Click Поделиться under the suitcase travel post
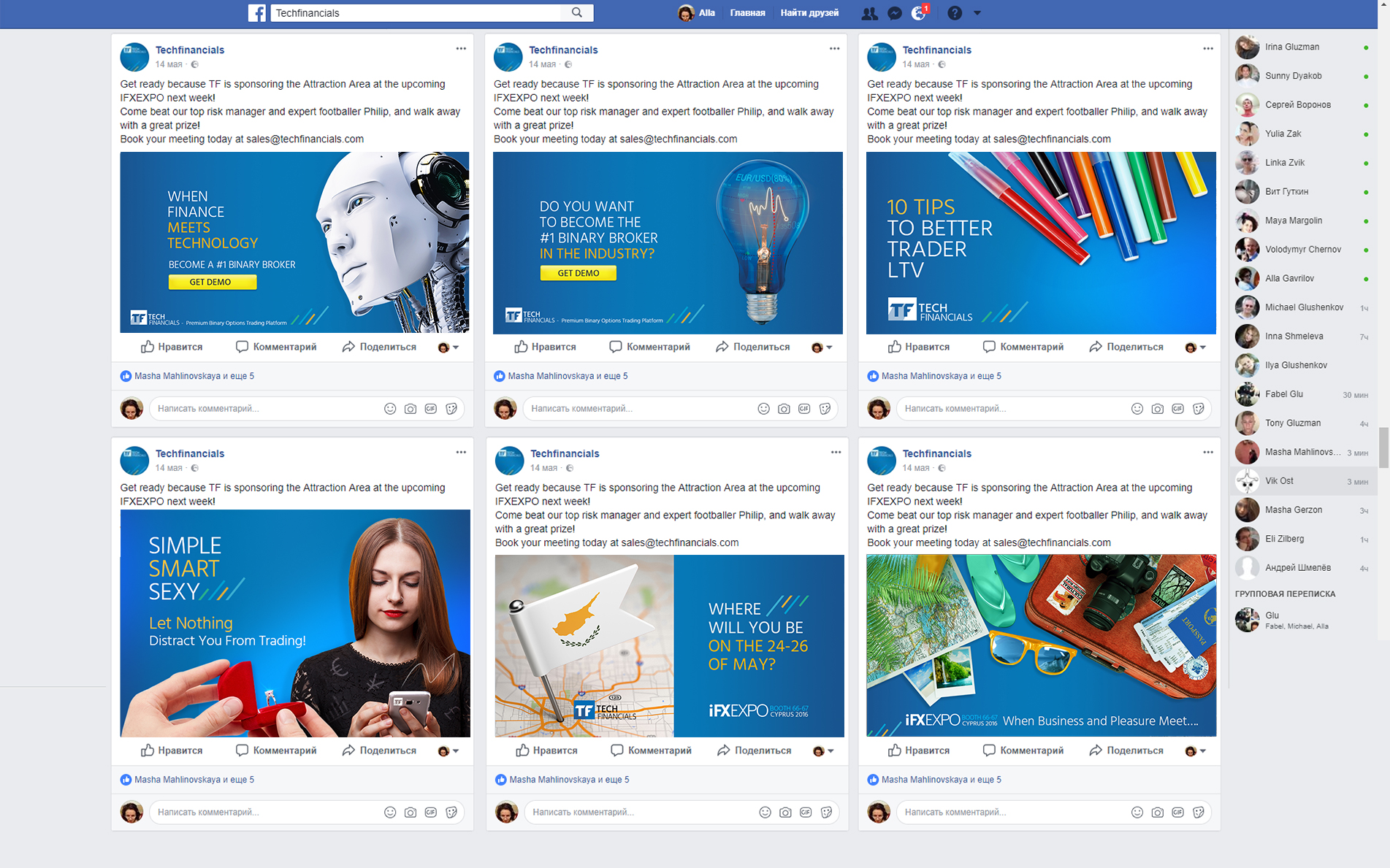Image resolution: width=1390 pixels, height=868 pixels. click(x=1126, y=750)
